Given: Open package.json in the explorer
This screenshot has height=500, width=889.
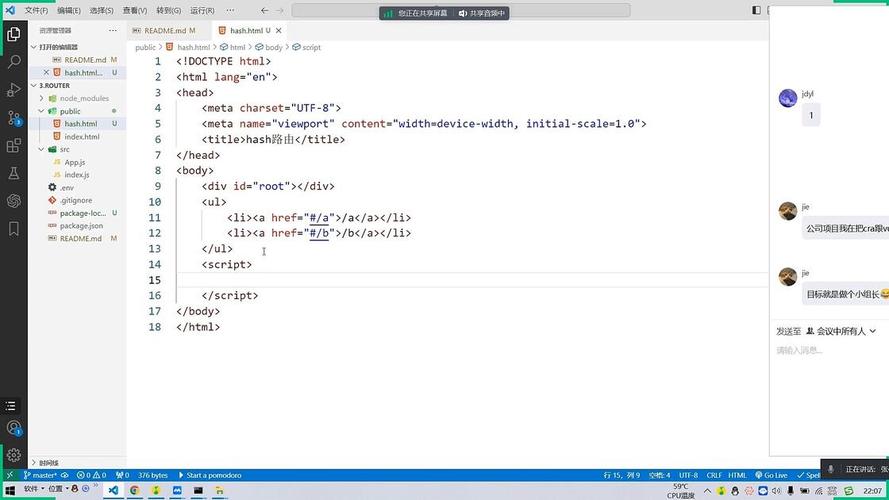Looking at the screenshot, I should 81,226.
